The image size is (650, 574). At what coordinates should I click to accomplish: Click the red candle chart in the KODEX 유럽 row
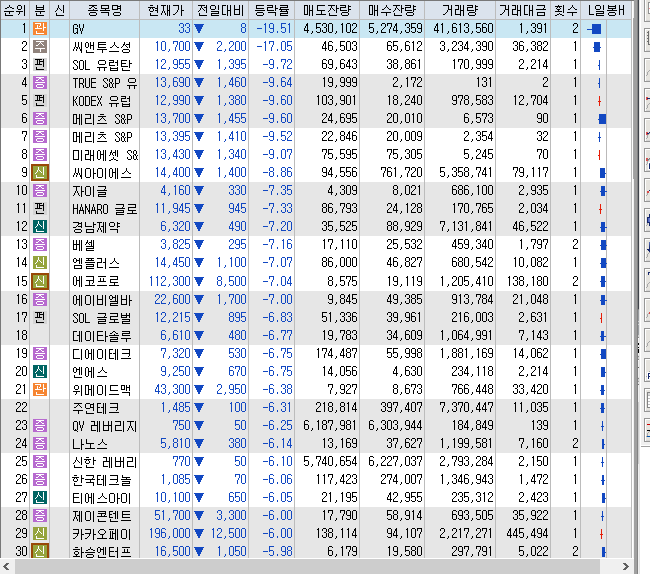click(x=599, y=101)
